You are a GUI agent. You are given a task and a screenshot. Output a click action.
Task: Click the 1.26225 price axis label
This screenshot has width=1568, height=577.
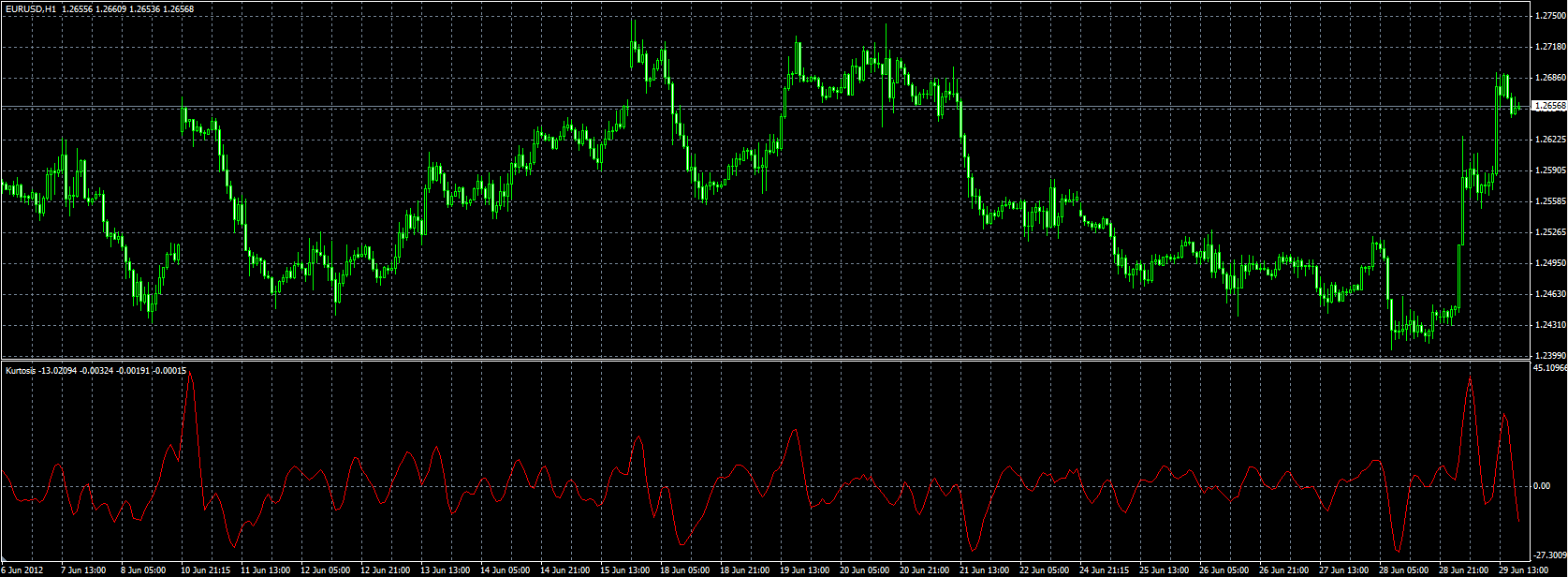pos(1551,140)
